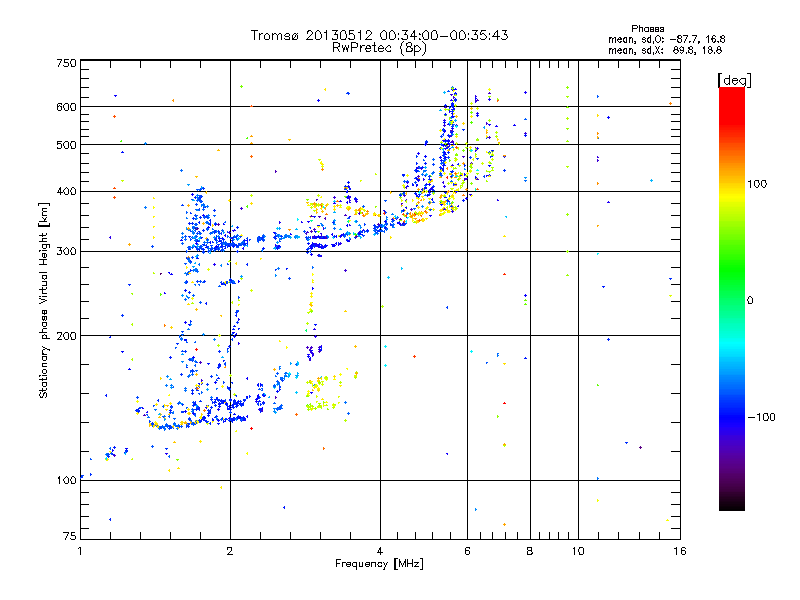
Task: Click the '4' x-axis tick label
Action: [380, 551]
